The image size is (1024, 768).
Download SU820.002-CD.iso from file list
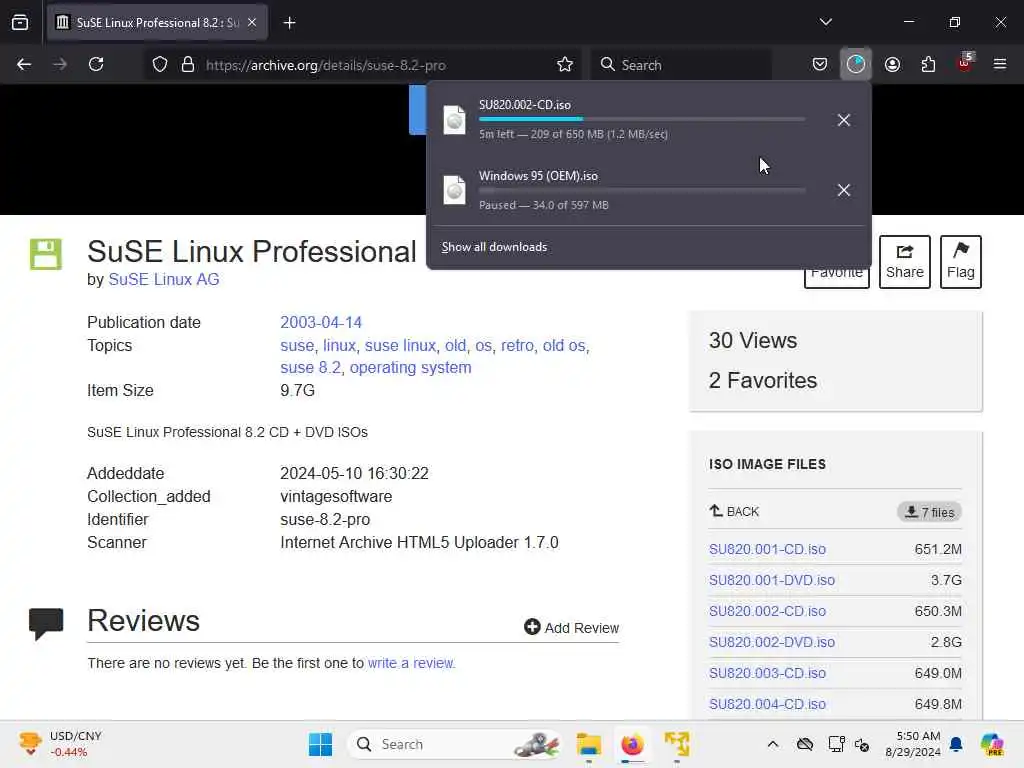click(x=767, y=611)
